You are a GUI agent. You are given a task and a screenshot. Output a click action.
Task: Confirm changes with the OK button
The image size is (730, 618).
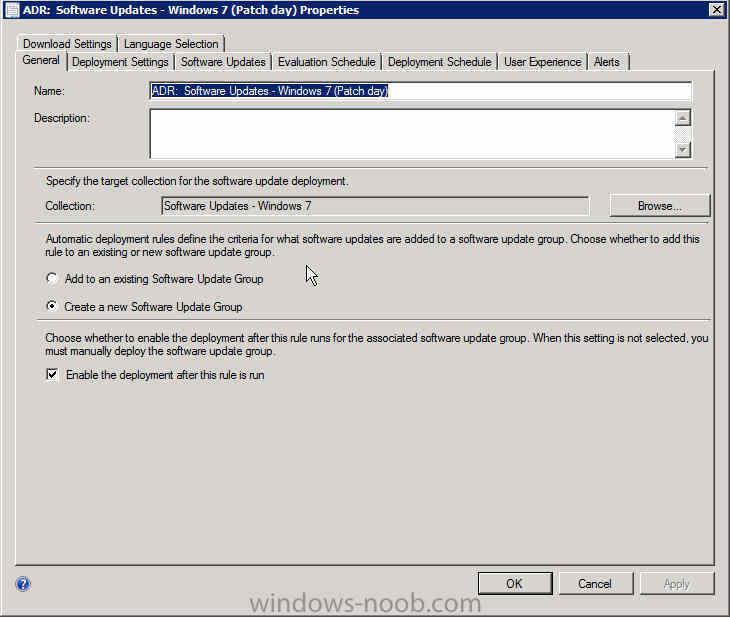point(515,584)
